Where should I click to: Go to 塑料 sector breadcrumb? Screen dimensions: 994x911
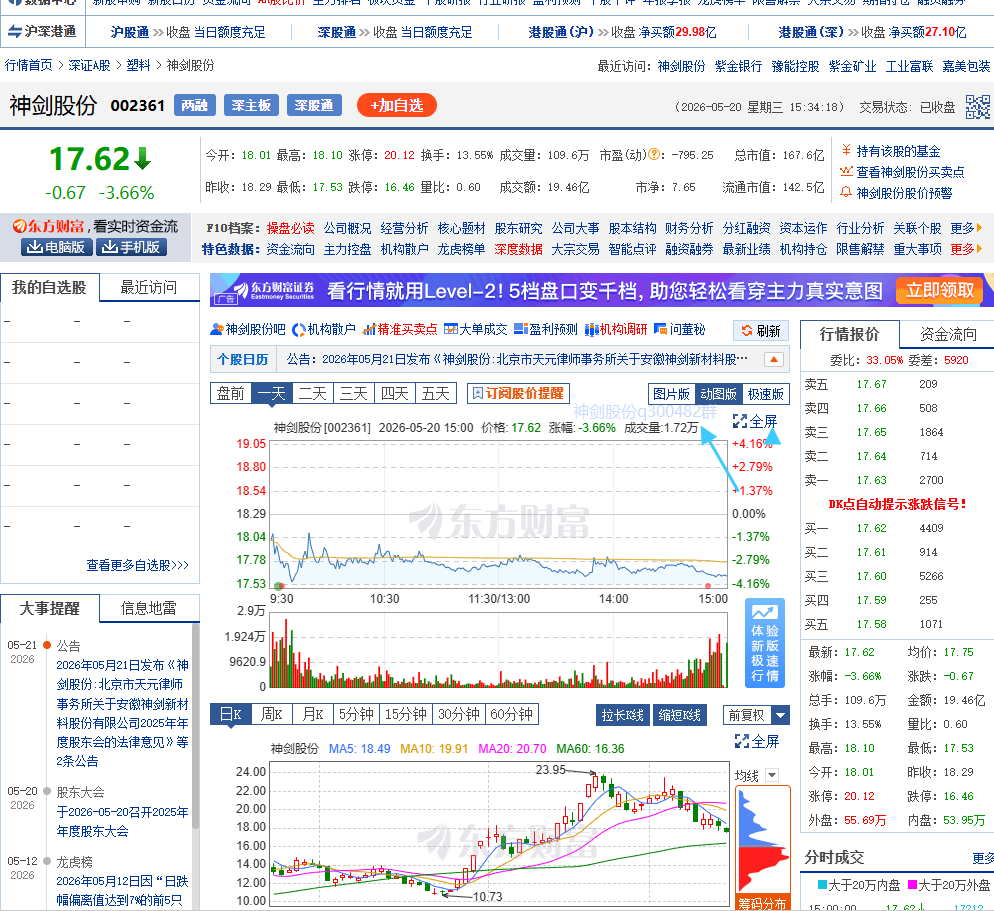point(138,65)
